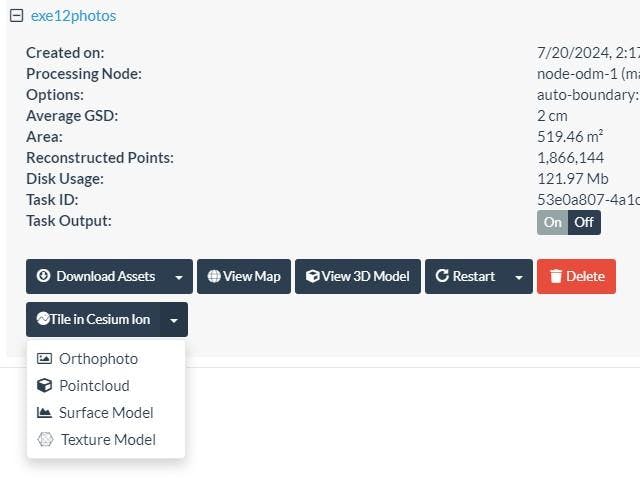Image resolution: width=640 pixels, height=478 pixels.
Task: Switch Task Output to On
Action: 553,222
